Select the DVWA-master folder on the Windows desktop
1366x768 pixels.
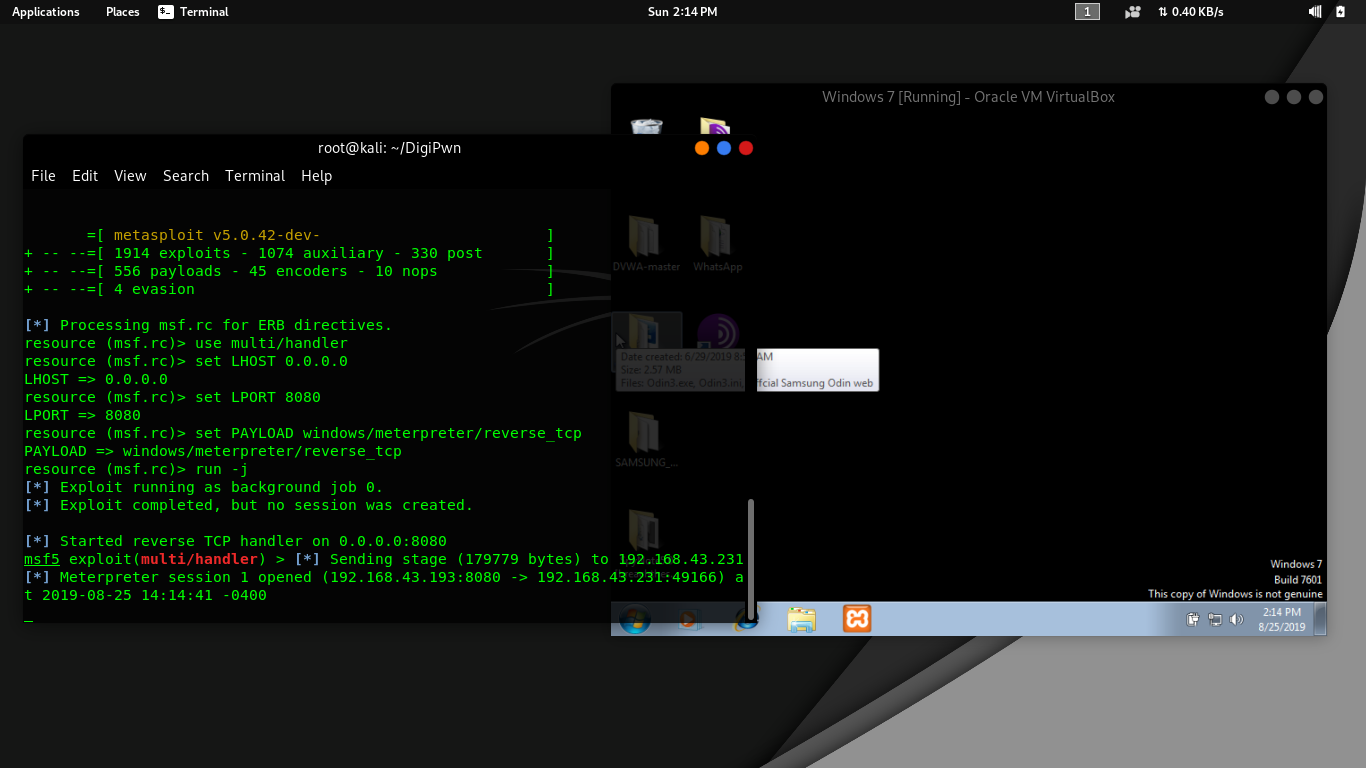646,244
